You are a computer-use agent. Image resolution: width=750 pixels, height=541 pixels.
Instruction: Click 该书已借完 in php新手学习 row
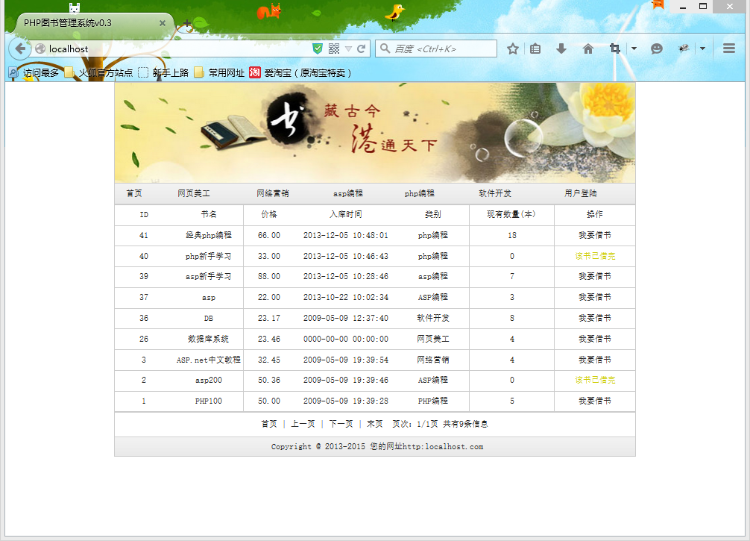595,256
